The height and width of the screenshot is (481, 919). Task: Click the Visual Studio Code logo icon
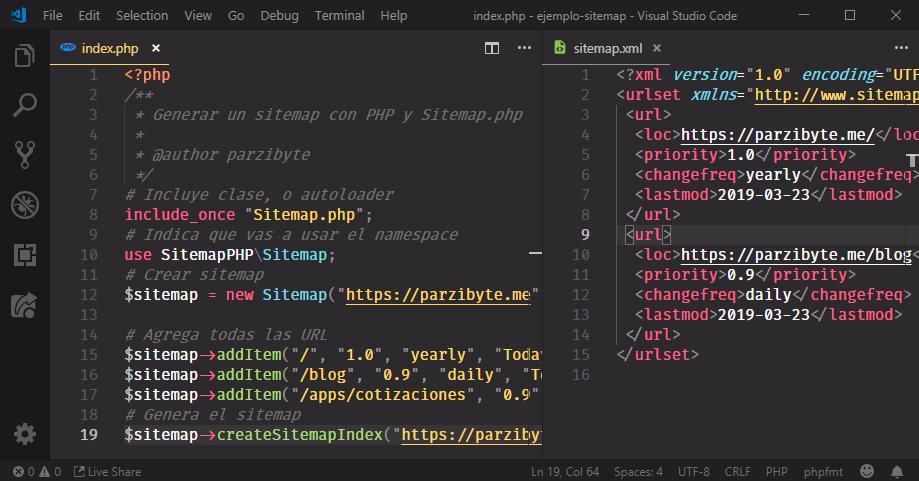(x=19, y=15)
